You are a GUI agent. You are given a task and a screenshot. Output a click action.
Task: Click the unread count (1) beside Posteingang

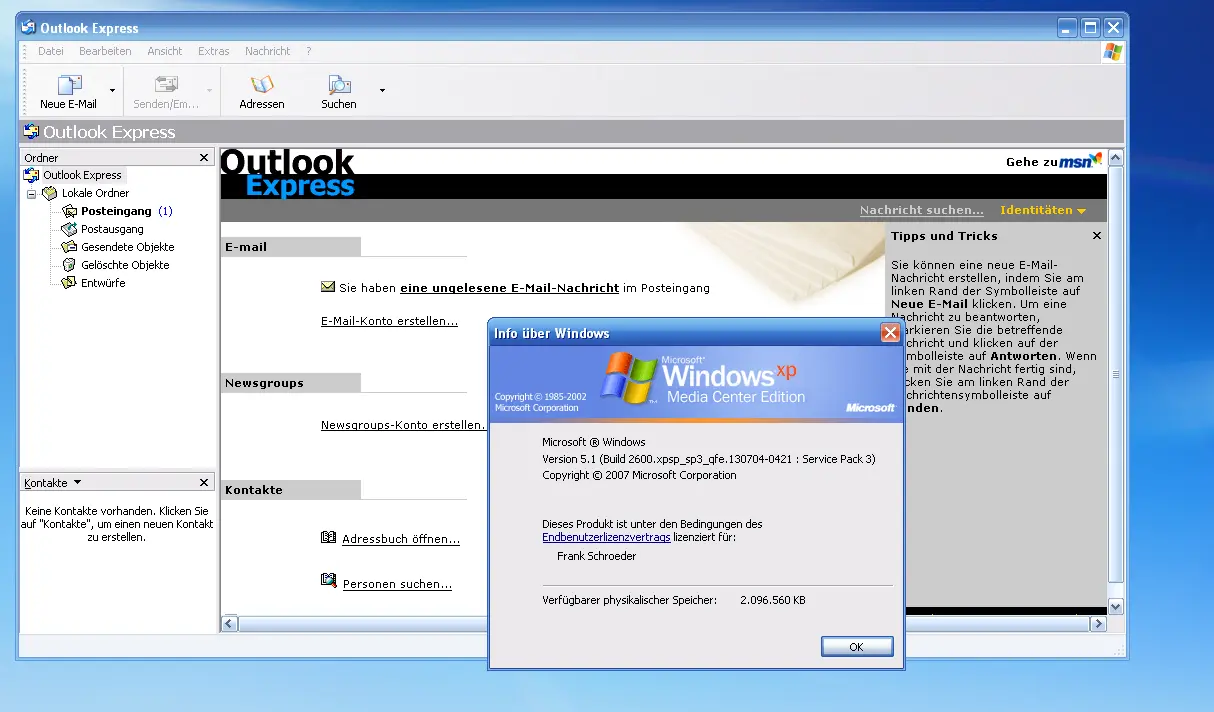point(165,211)
